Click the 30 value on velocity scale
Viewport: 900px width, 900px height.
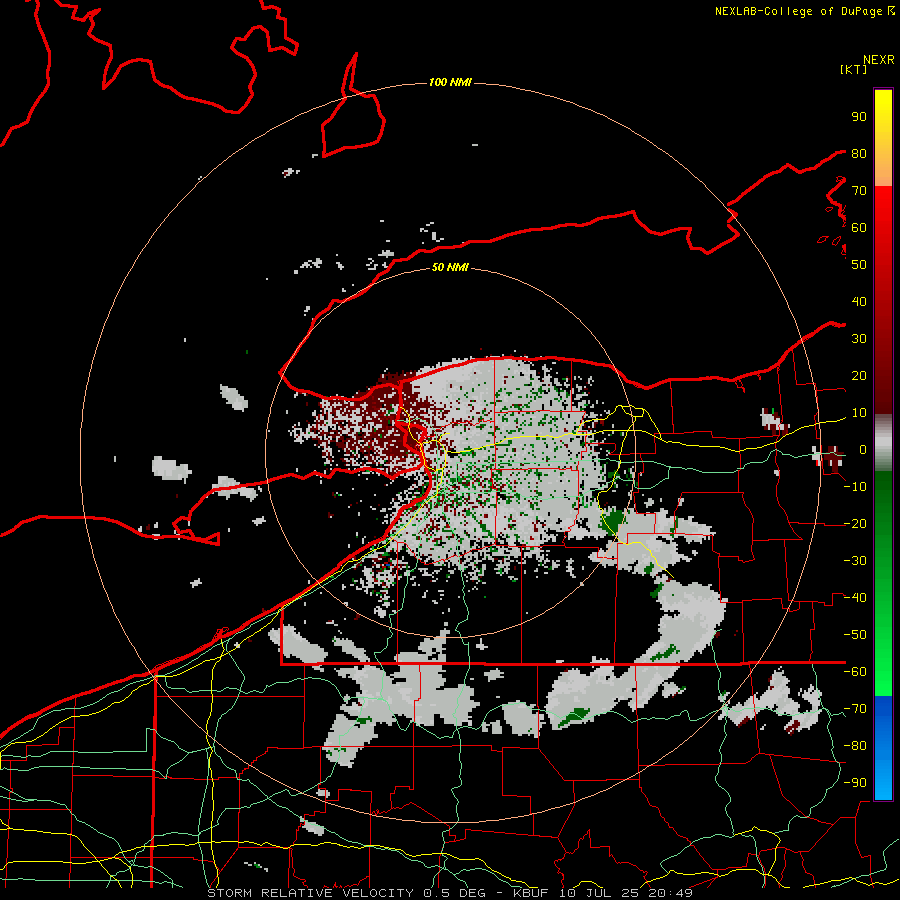click(x=859, y=339)
